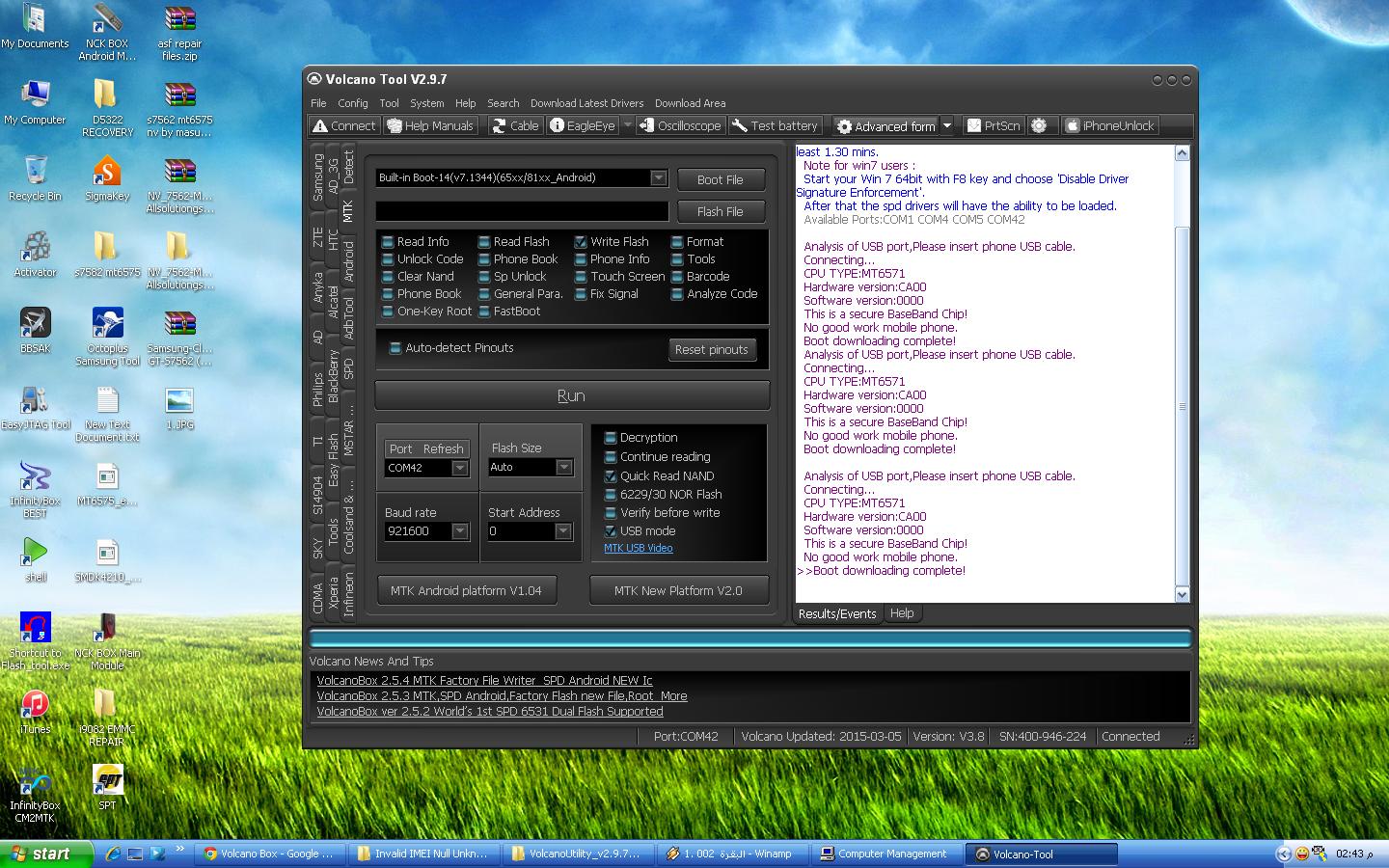
Task: Take a screenshot with PrtScn
Action: (994, 125)
